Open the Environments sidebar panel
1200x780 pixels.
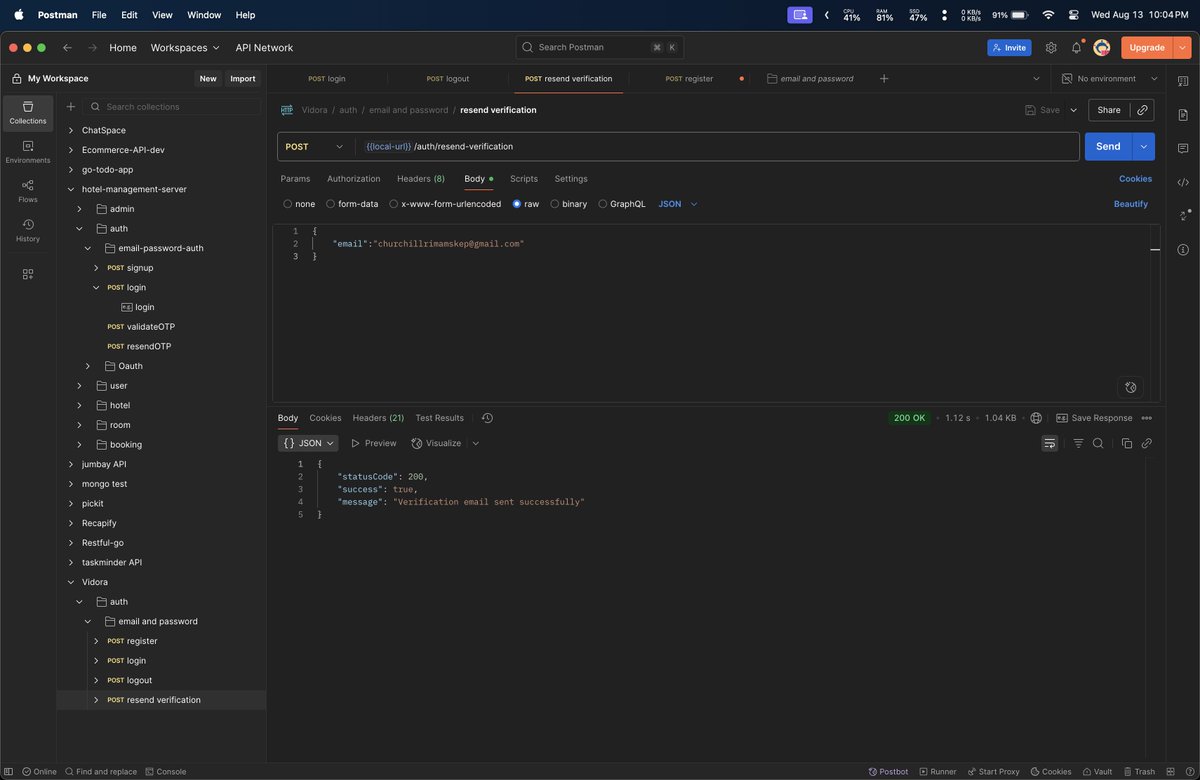(28, 152)
